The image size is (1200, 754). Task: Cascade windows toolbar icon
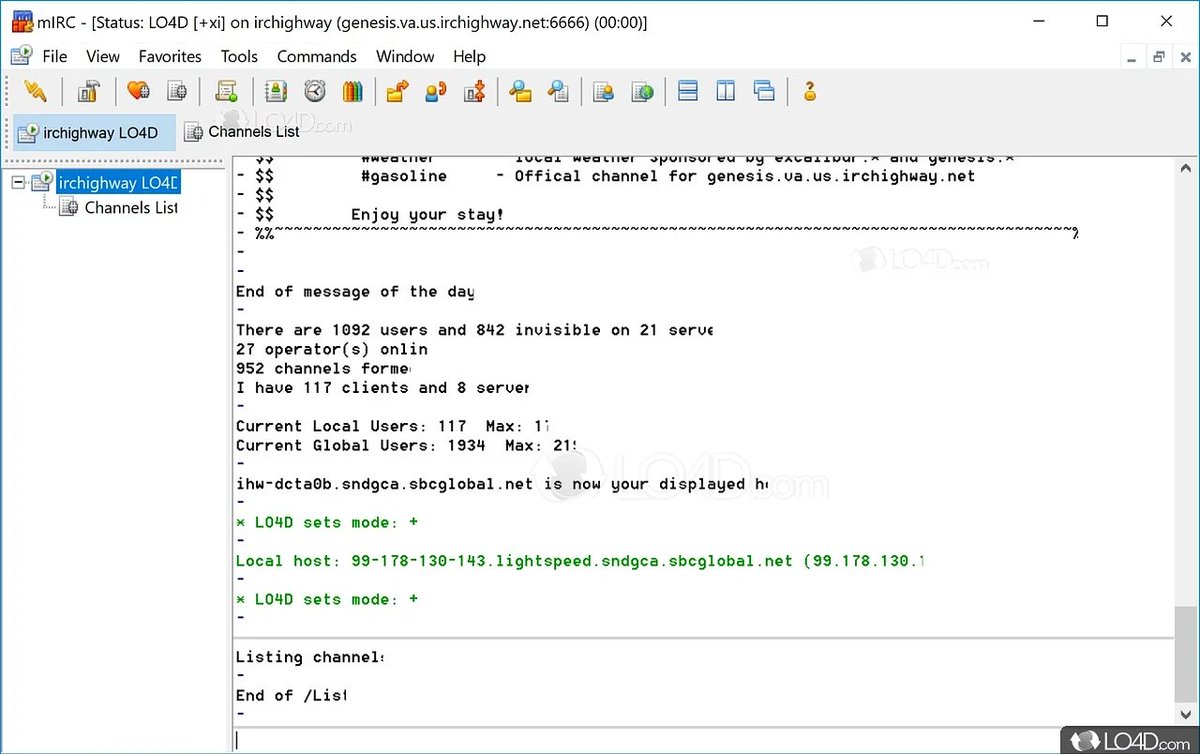point(765,91)
